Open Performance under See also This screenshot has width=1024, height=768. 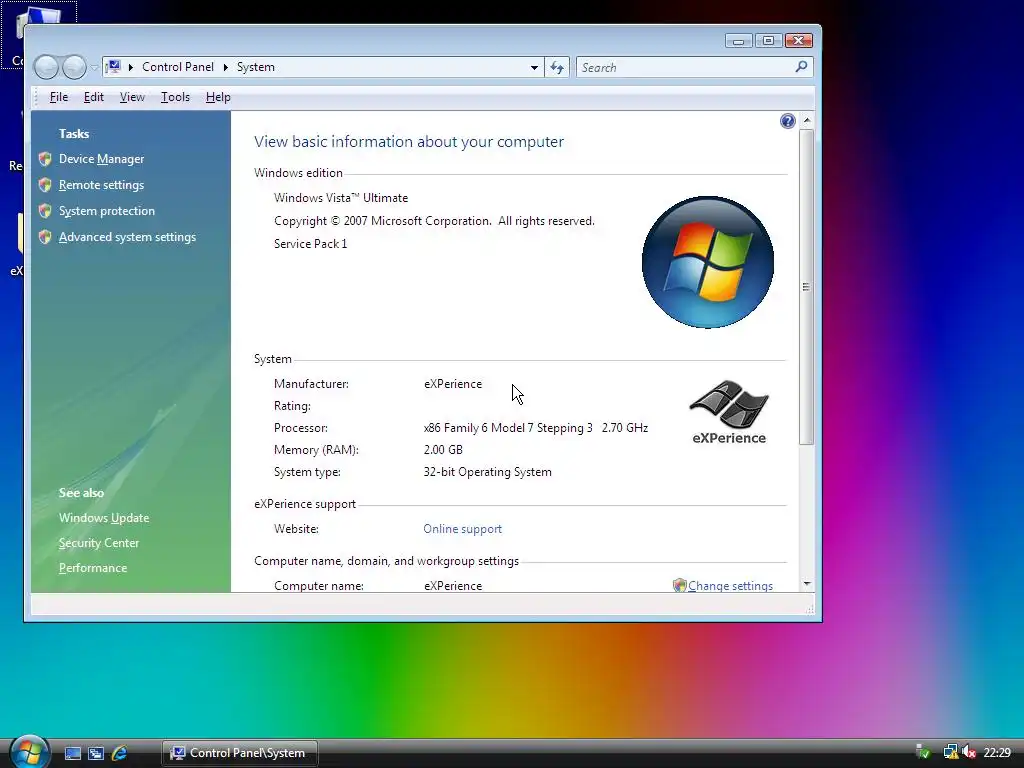pyautogui.click(x=93, y=568)
